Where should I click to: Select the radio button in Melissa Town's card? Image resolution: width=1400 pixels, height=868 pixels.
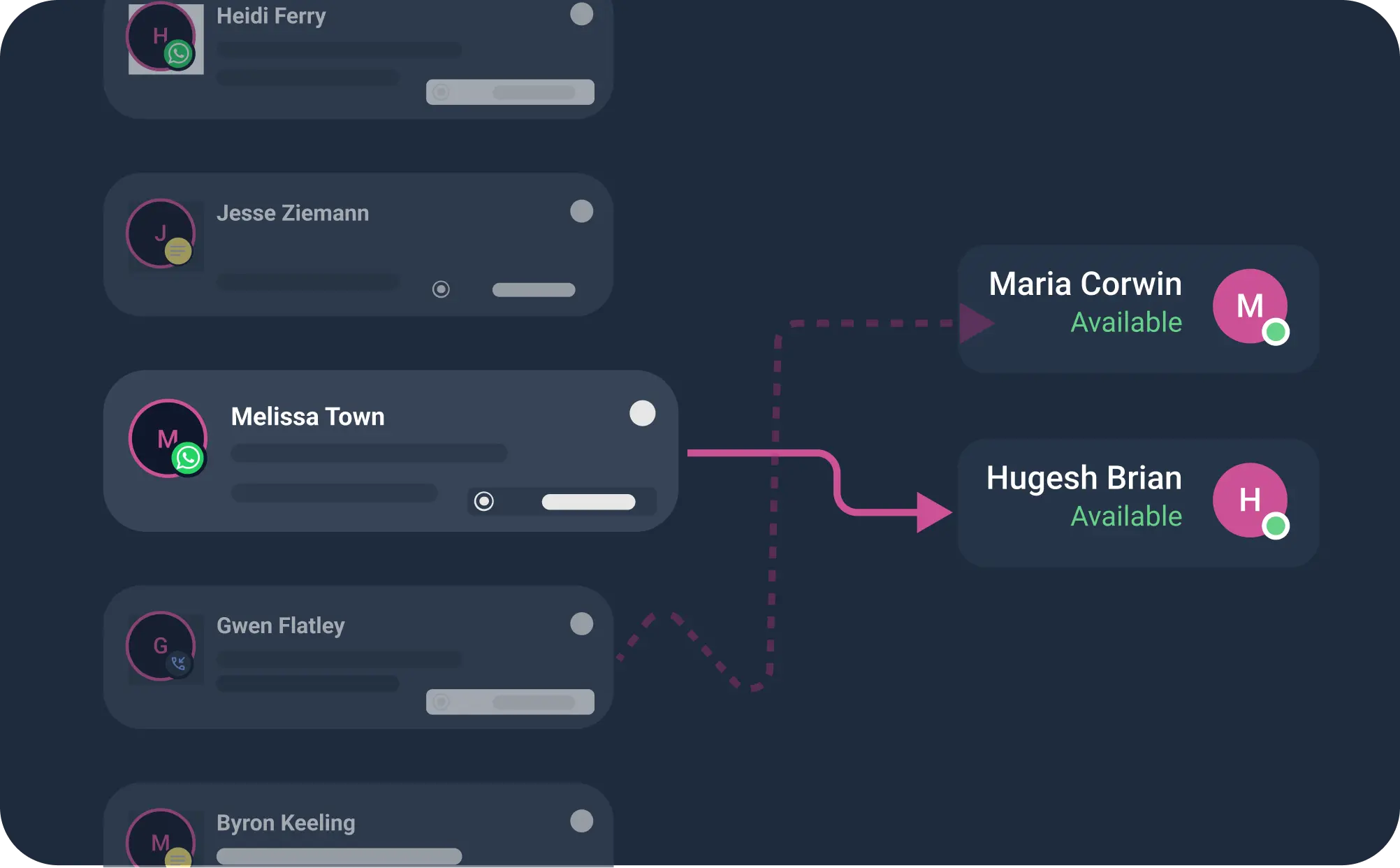(x=483, y=501)
